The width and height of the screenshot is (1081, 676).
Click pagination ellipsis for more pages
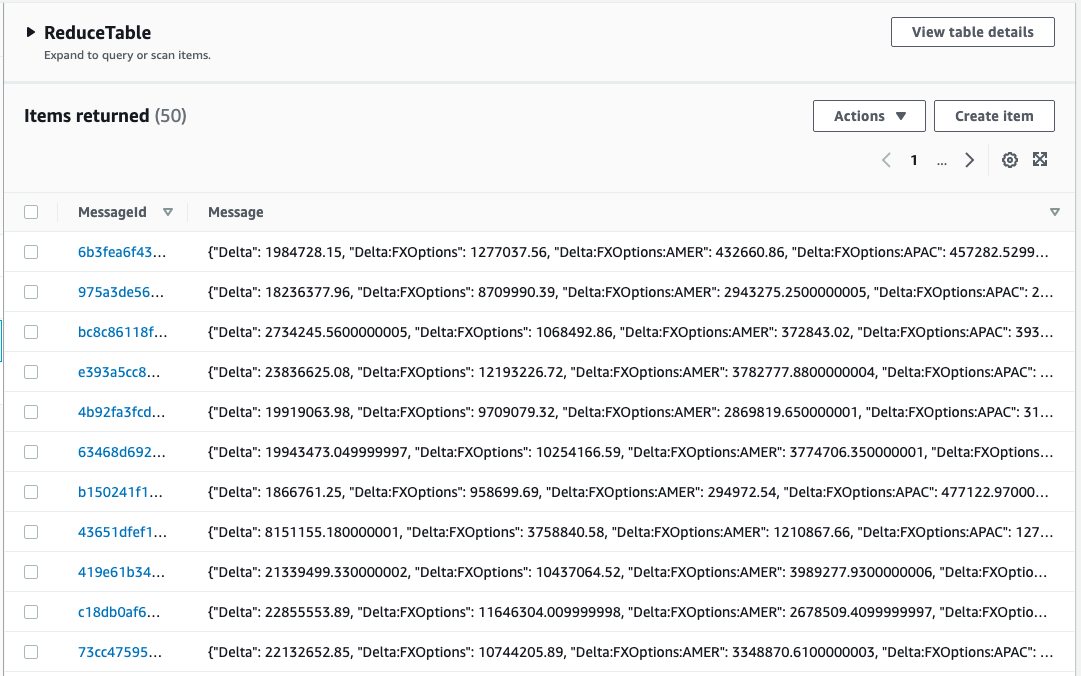coord(941,161)
